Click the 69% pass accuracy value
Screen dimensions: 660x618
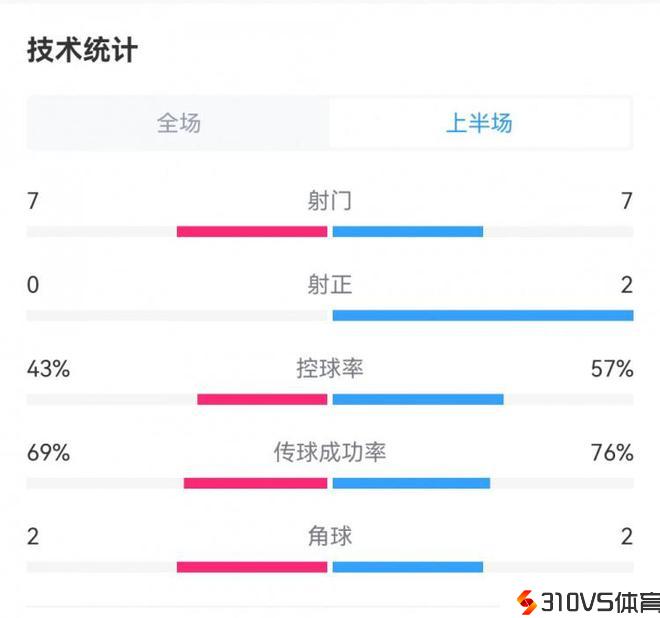click(x=48, y=453)
